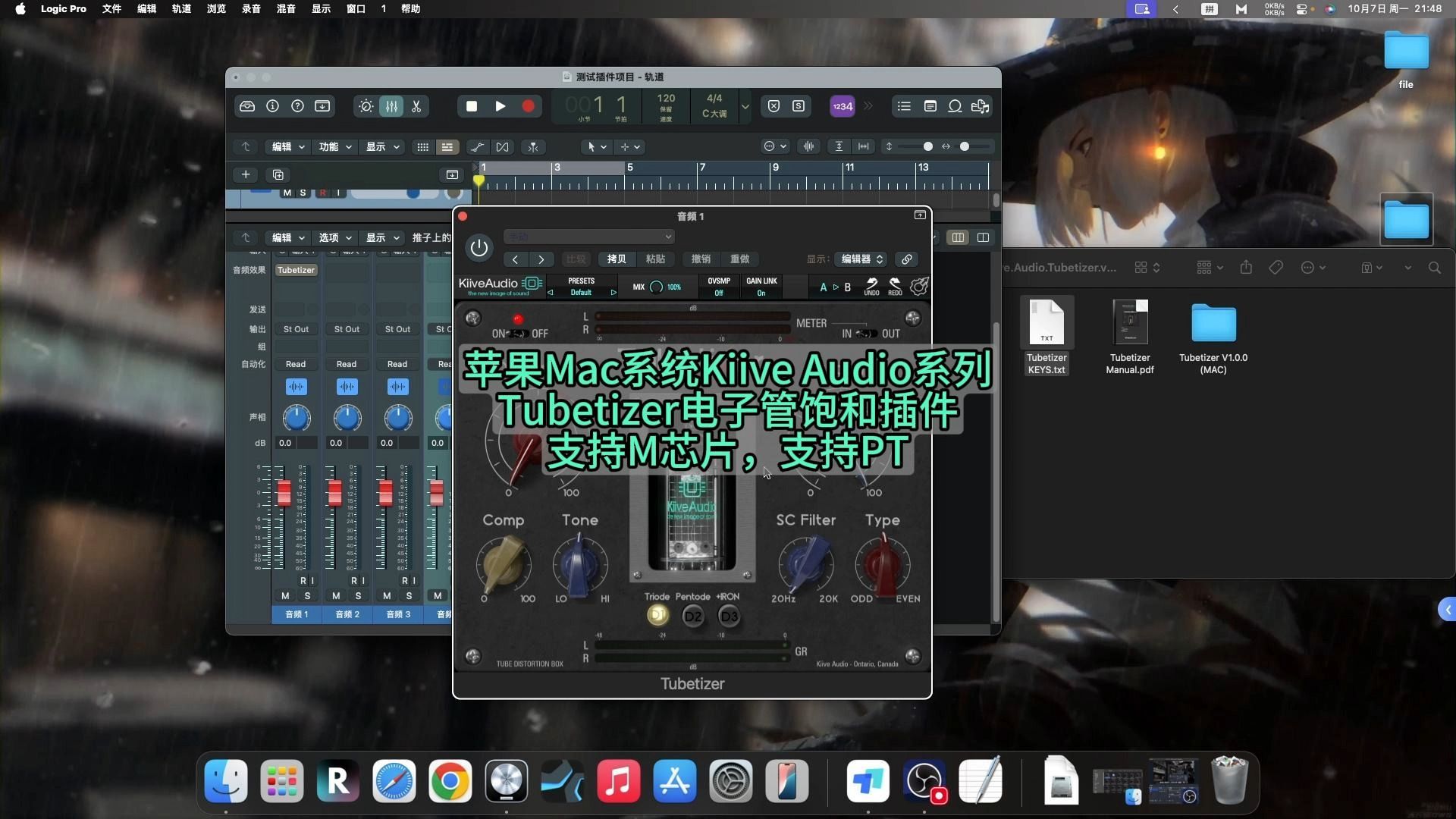Image resolution: width=1456 pixels, height=819 pixels.
Task: Click the UNDO icon in KiiveAudio plugin
Action: (871, 287)
